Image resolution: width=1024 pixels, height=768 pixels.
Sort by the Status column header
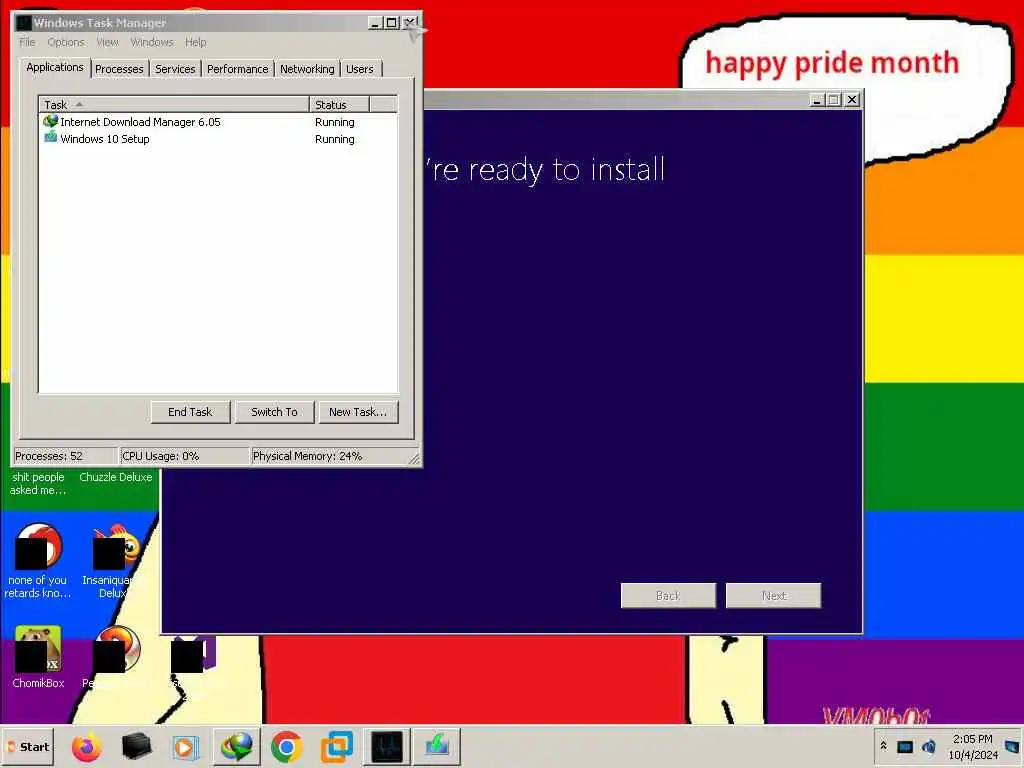click(339, 104)
